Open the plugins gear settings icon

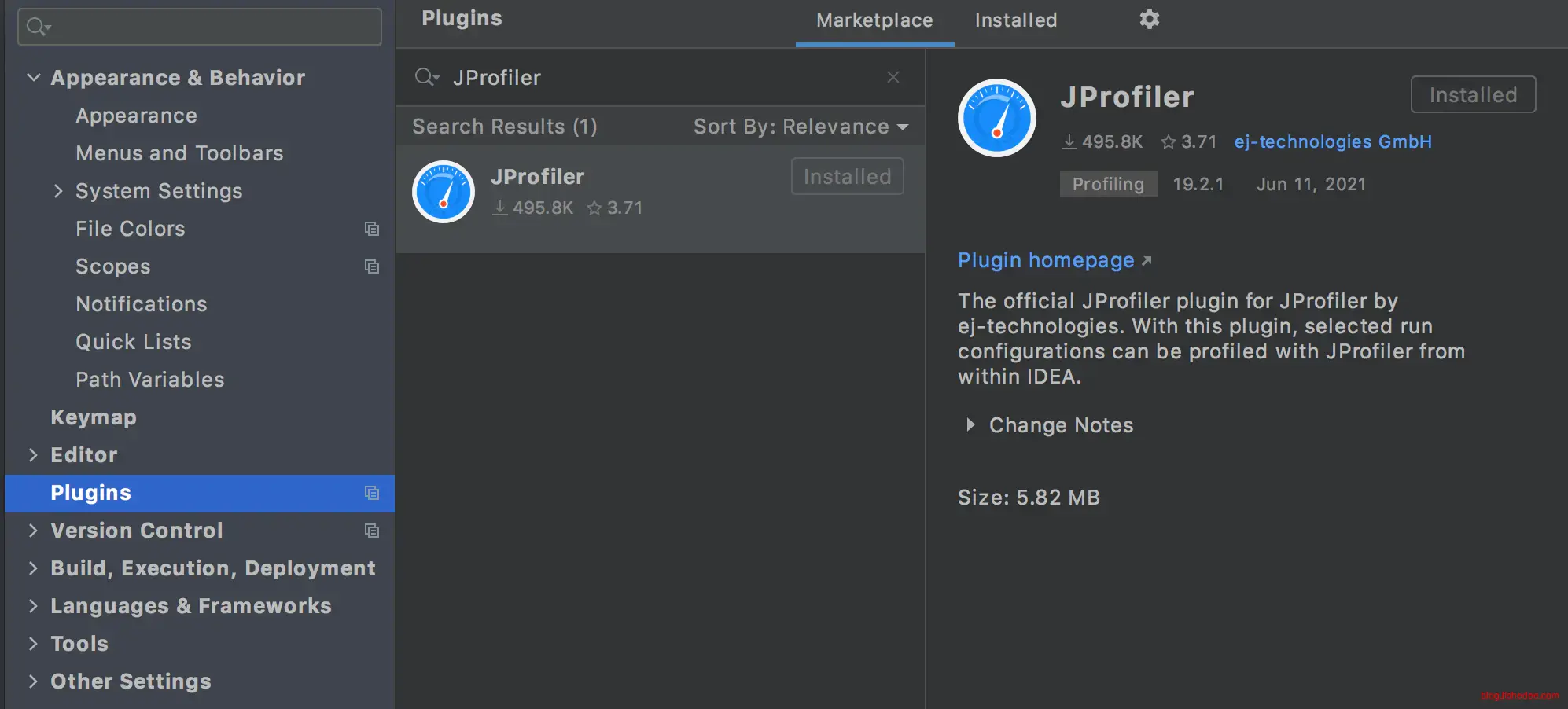pos(1149,19)
